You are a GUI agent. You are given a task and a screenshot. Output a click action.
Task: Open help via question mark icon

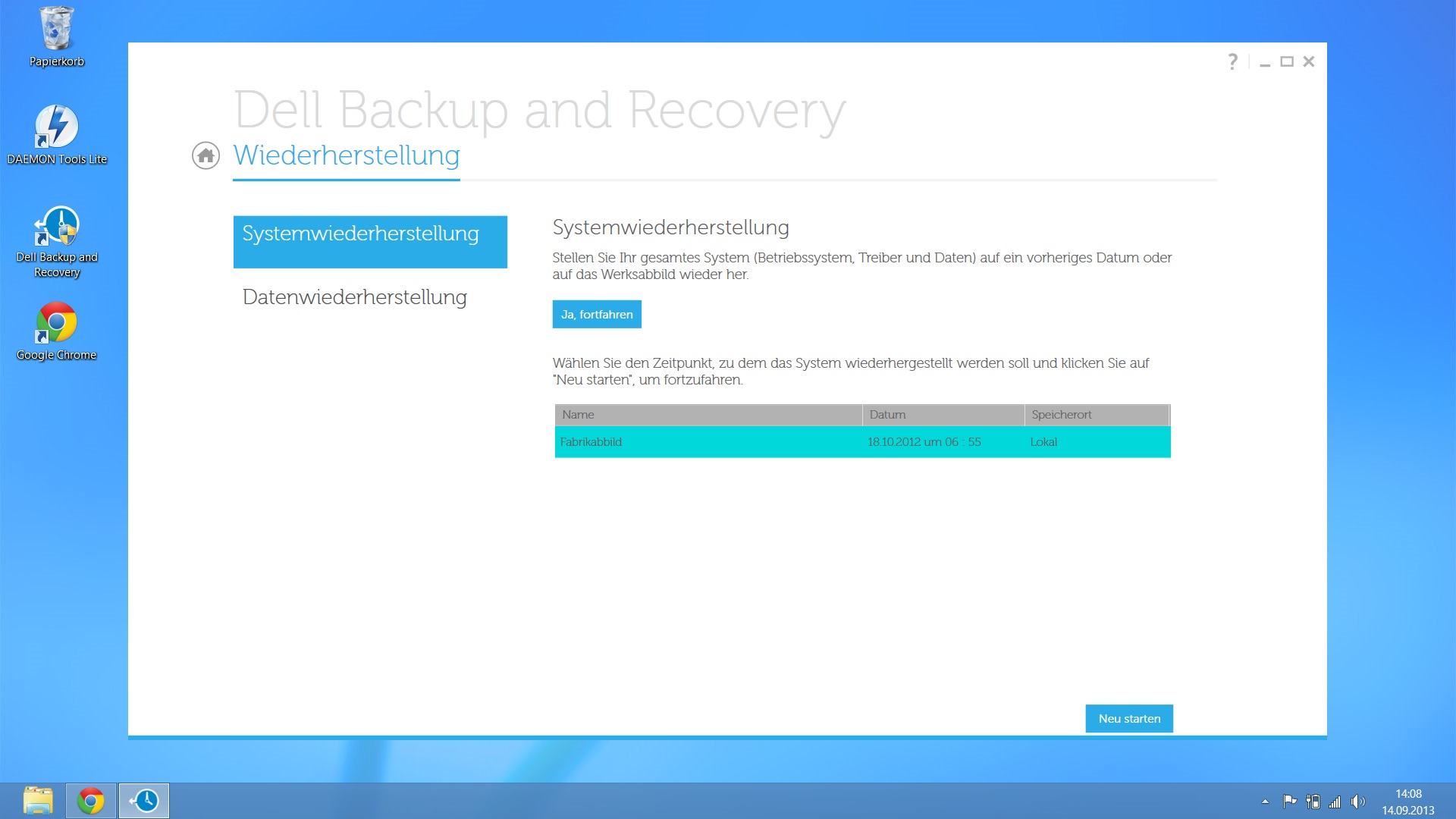pos(1232,61)
